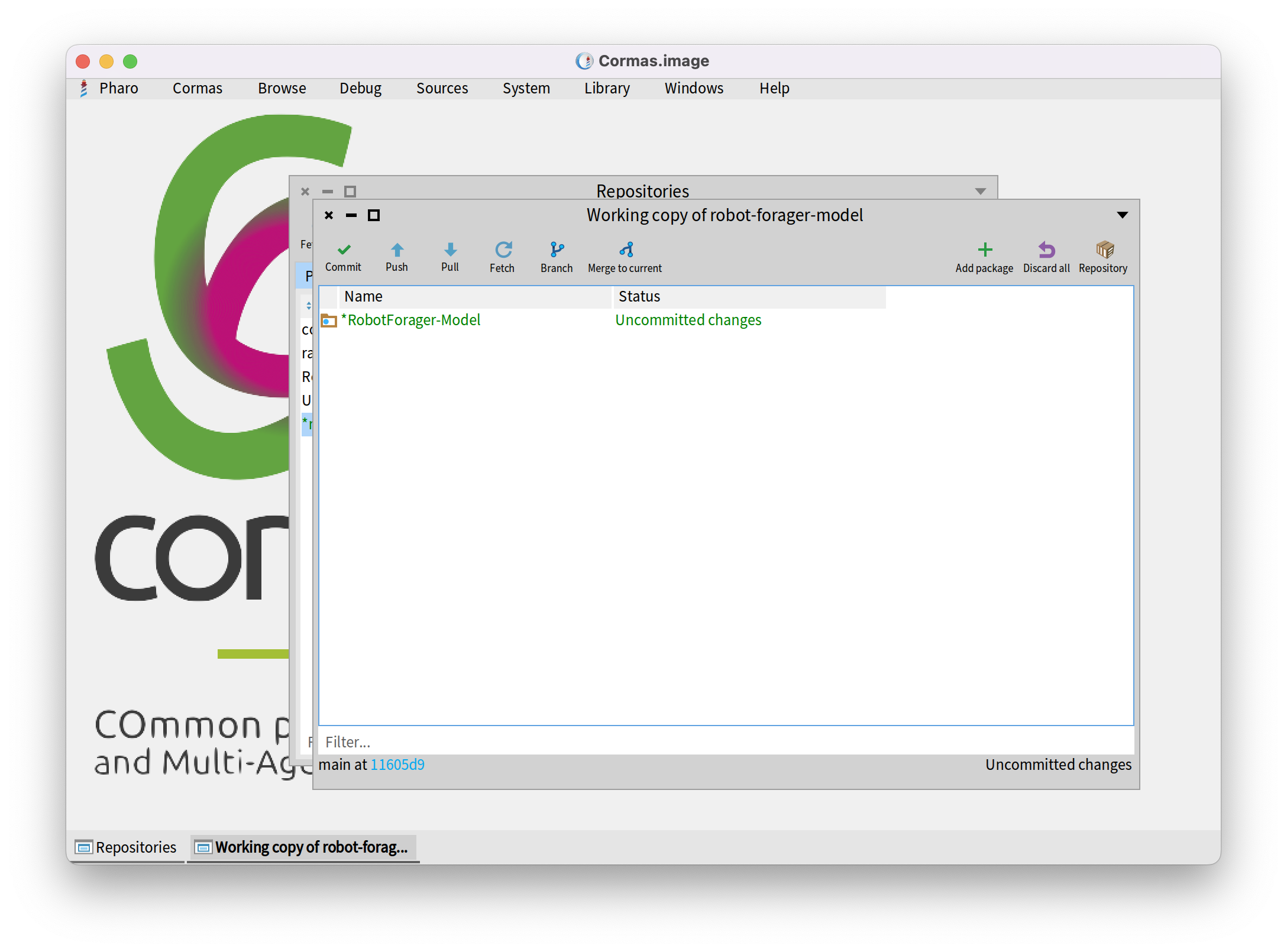
Task: Open the Pharo menu
Action: tap(118, 89)
